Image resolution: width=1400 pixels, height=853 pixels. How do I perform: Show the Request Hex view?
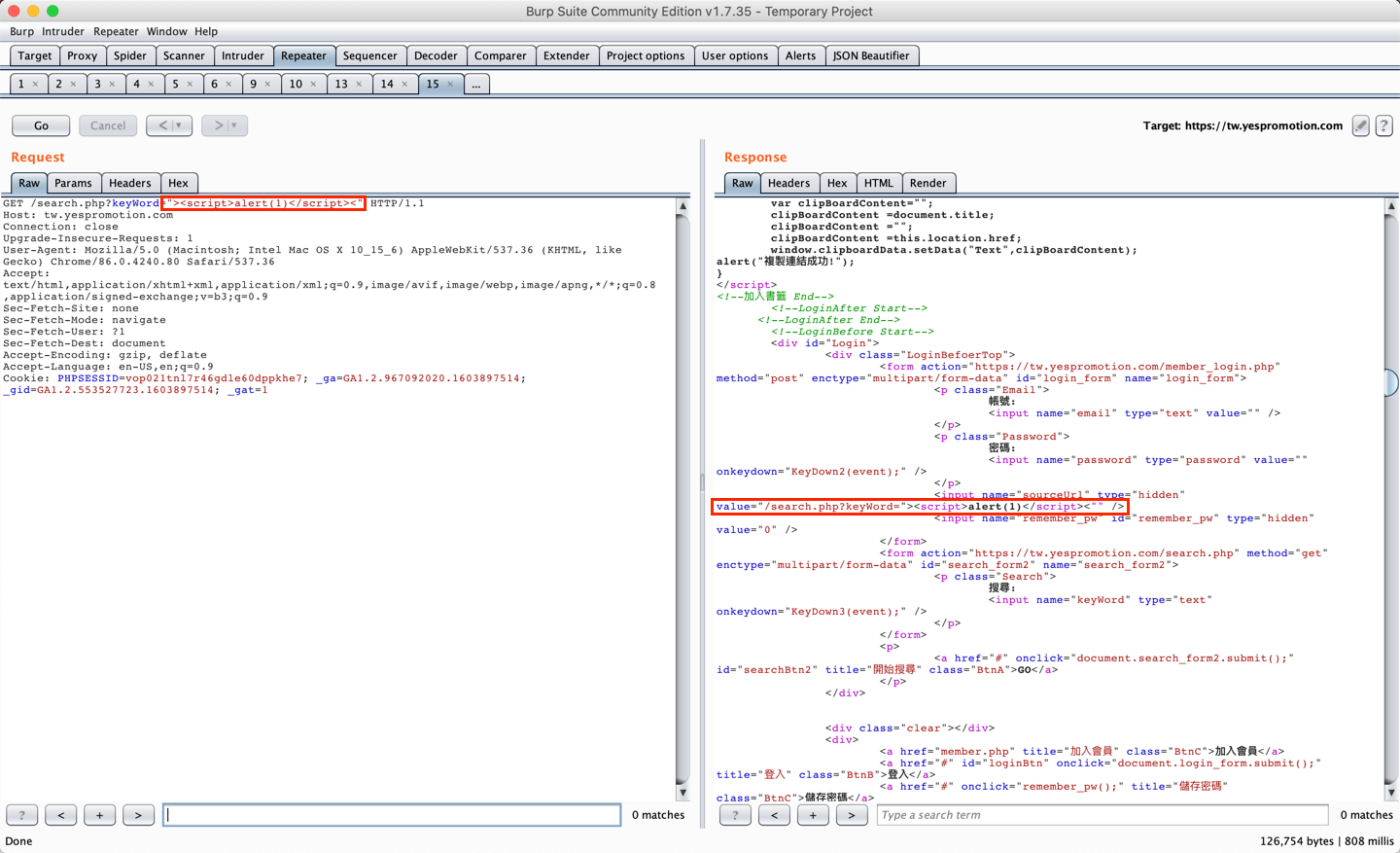pyautogui.click(x=178, y=183)
